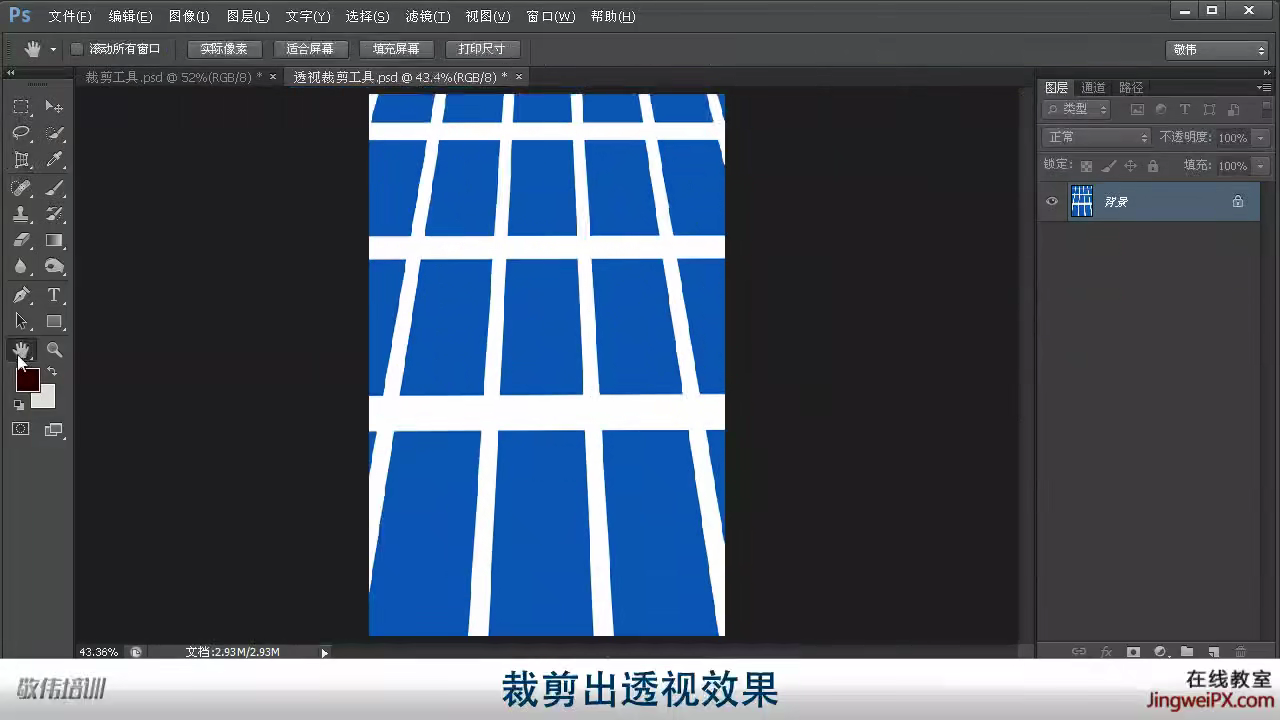Select the Pen tool

(21, 295)
